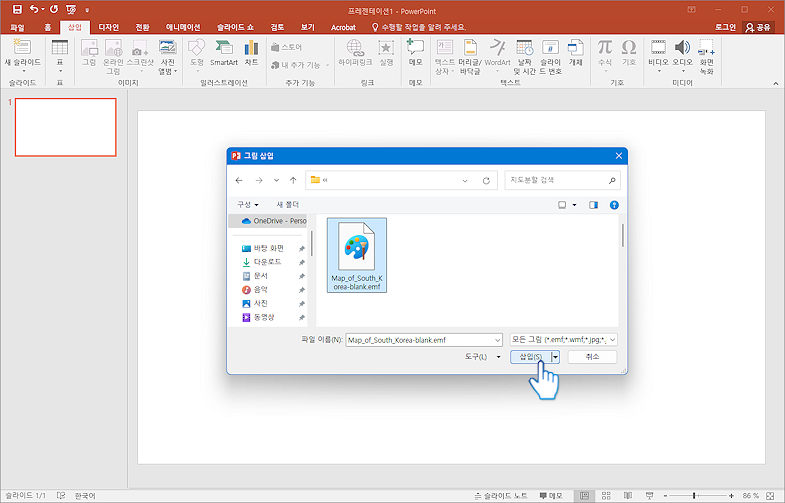Open the Insert (삽입) button dropdown arrow
785x503 pixels.
click(x=555, y=357)
